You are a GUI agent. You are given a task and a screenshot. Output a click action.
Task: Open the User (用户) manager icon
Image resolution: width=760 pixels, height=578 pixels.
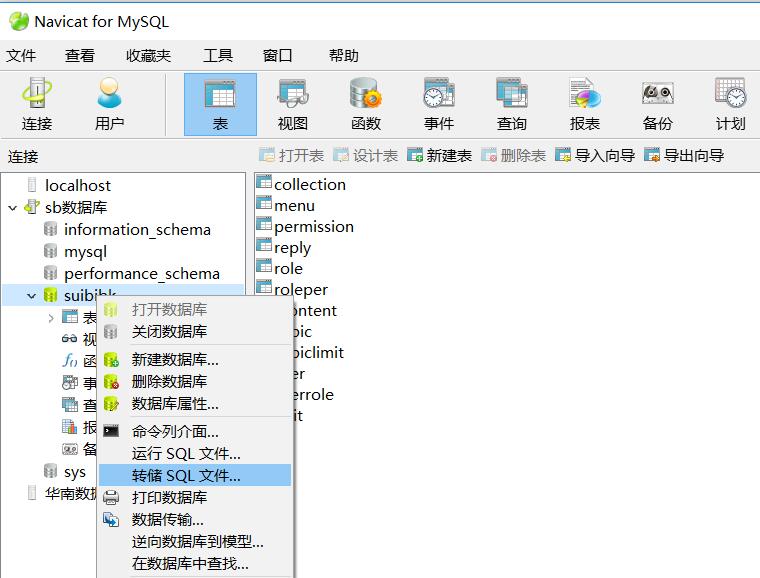(x=109, y=105)
